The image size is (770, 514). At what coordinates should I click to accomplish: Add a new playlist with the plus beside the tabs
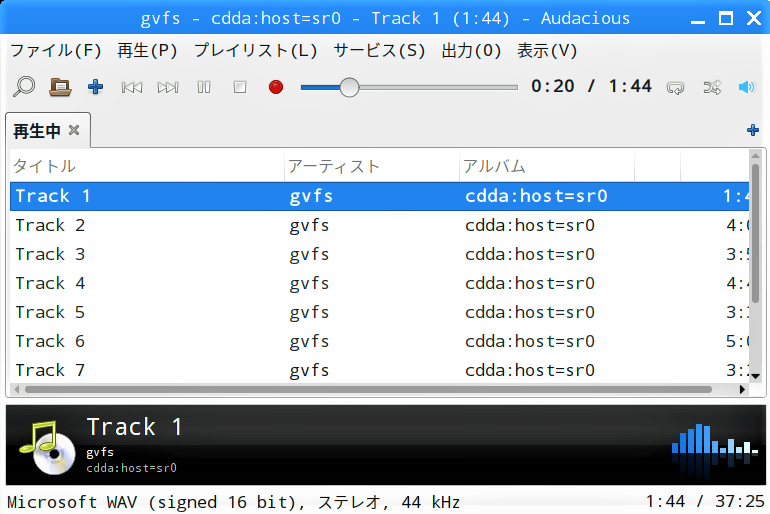tap(752, 130)
